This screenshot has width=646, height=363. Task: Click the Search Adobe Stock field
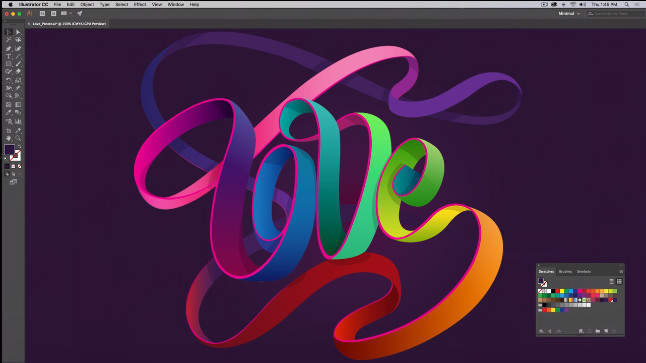(x=616, y=14)
